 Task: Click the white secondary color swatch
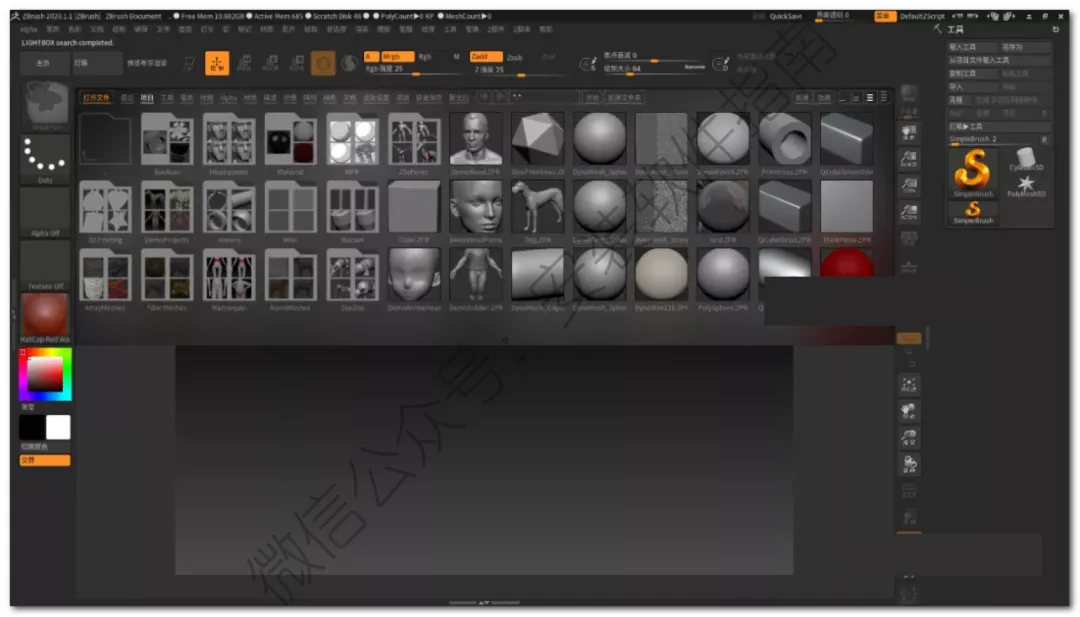(58, 427)
